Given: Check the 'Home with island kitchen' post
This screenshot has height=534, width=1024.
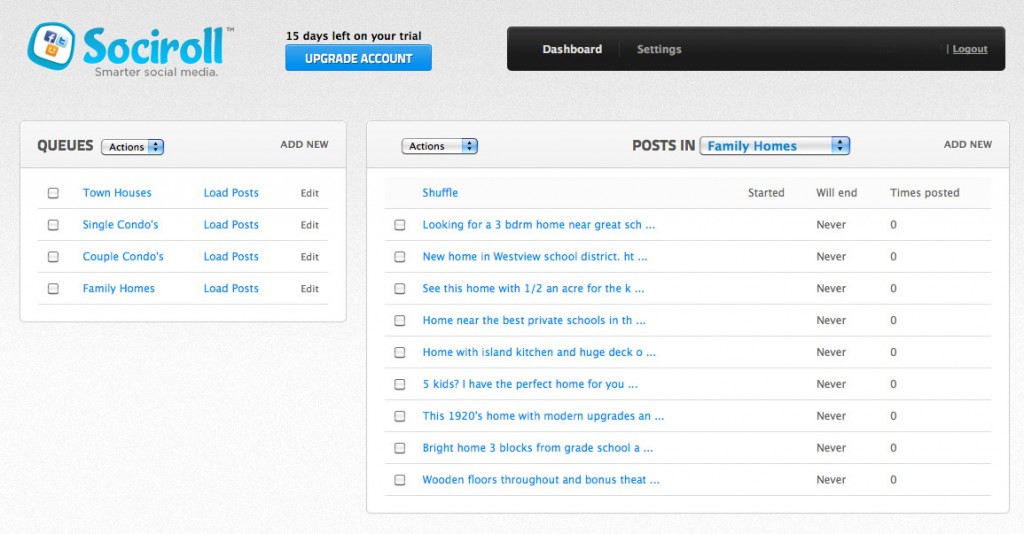Looking at the screenshot, I should [x=400, y=353].
